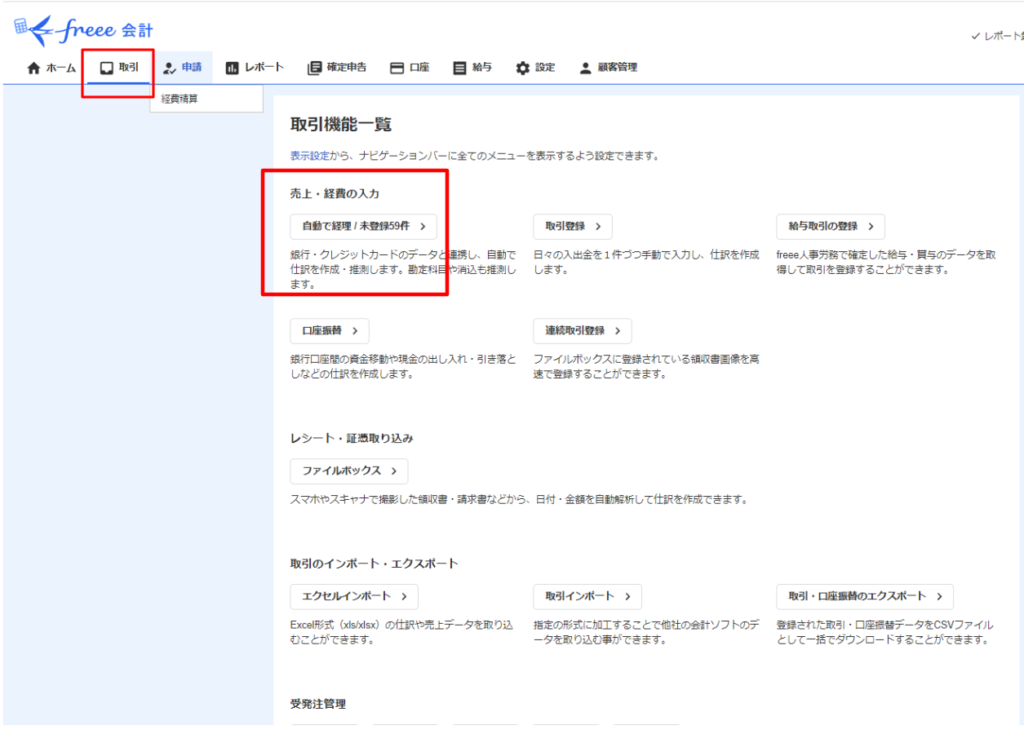This screenshot has width=1024, height=734.
Task: Click the レポート chart icon
Action: click(232, 68)
